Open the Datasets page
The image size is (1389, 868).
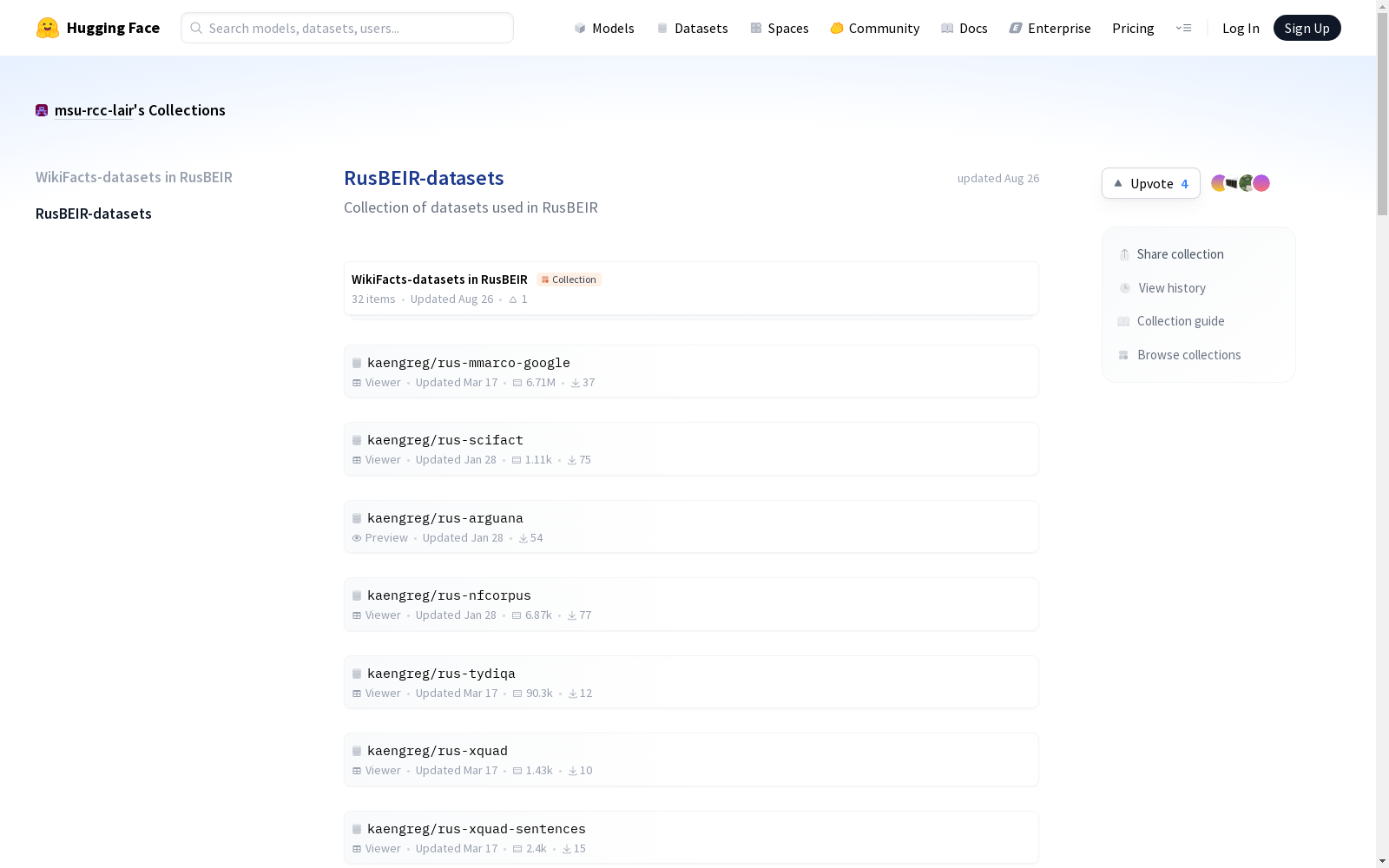(692, 28)
